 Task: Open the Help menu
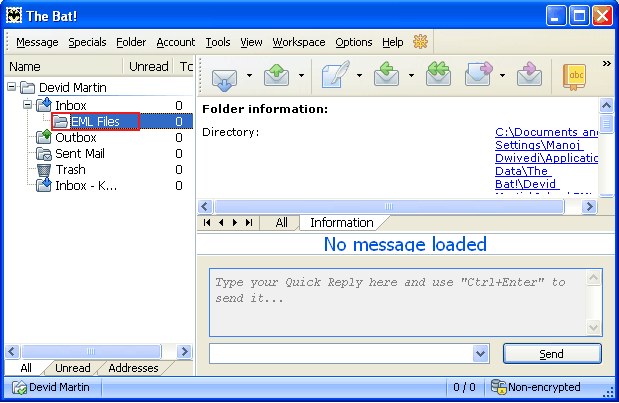[393, 42]
